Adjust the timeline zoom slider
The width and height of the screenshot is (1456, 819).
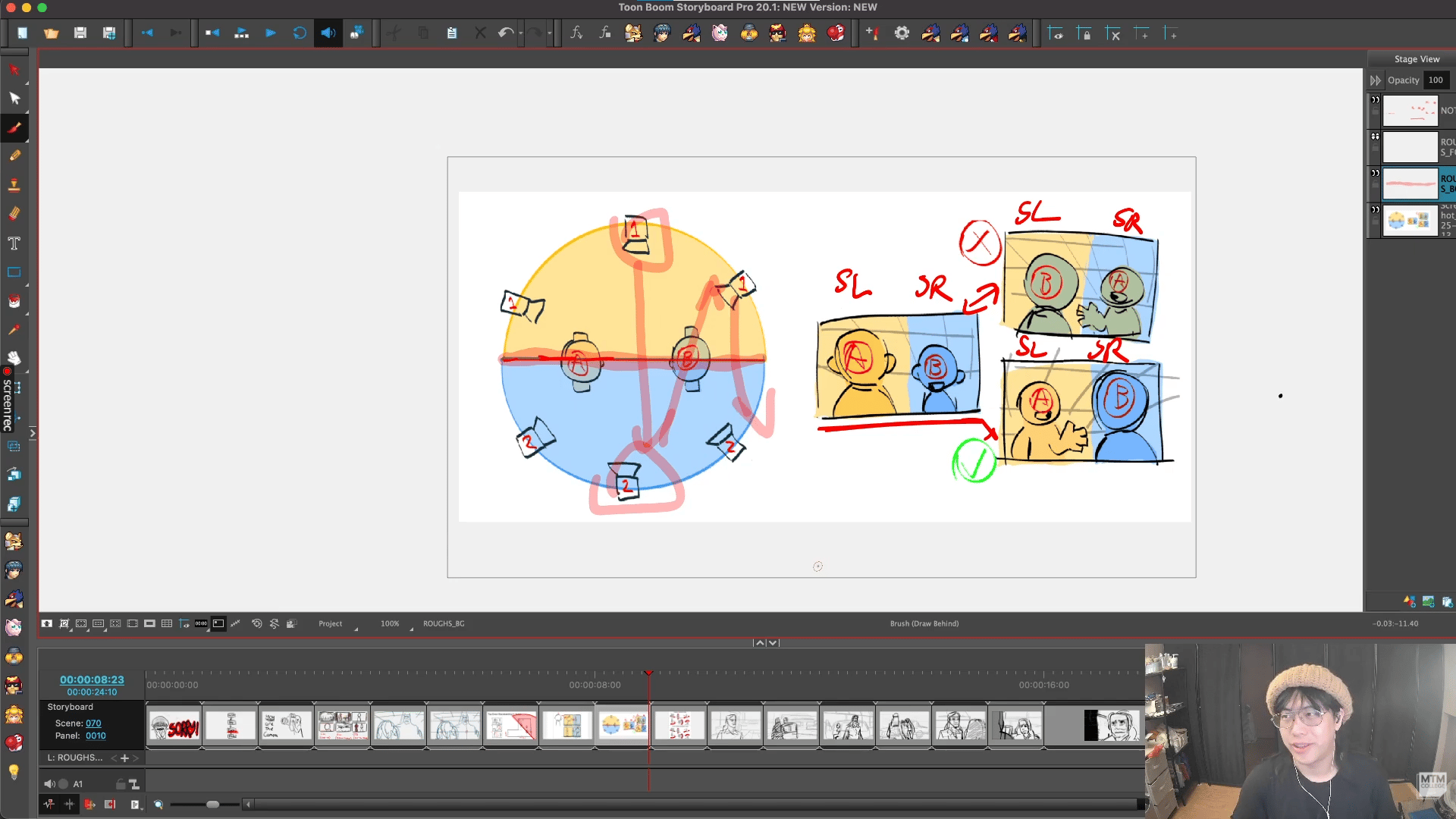(213, 805)
